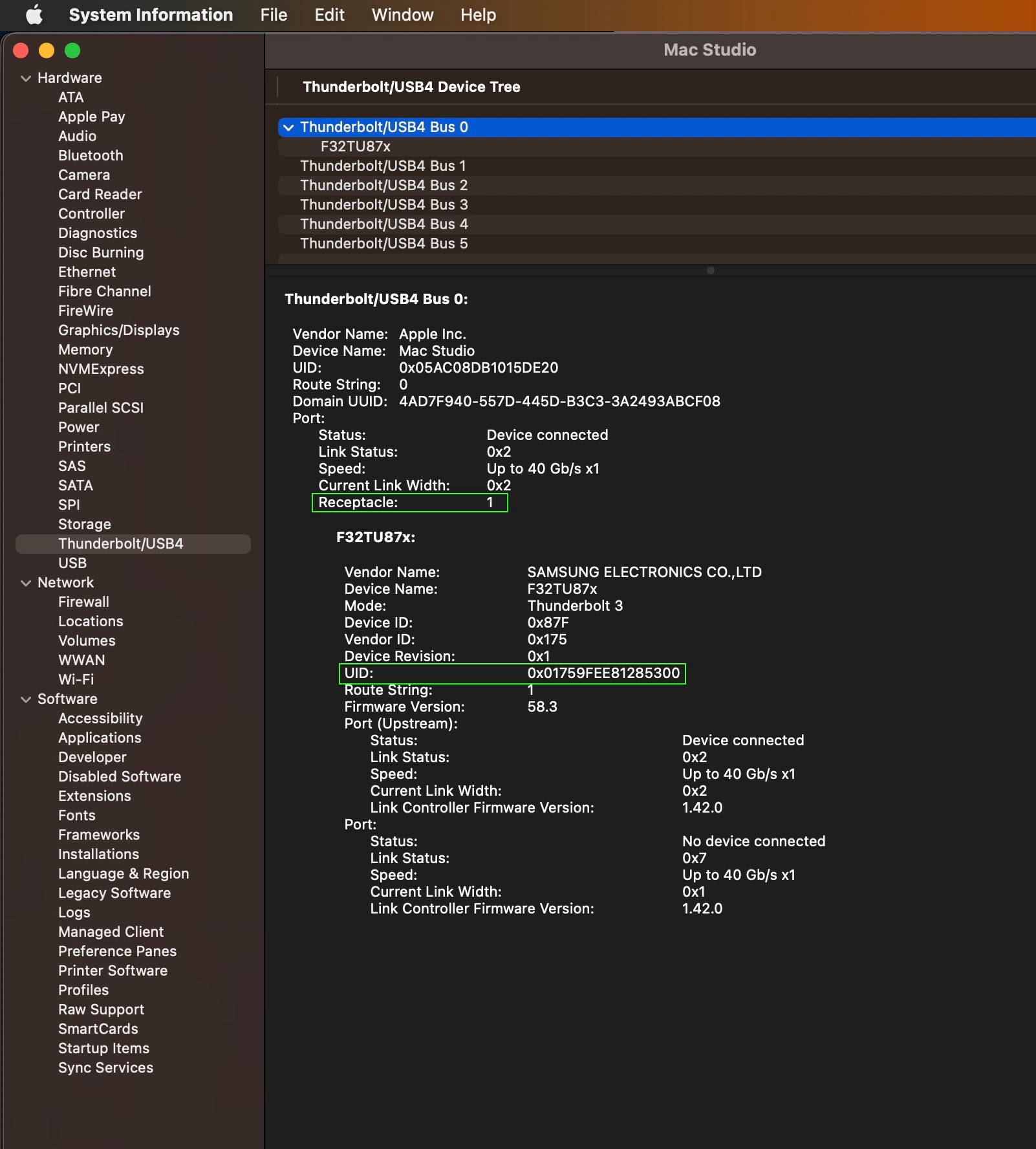Select Fibre Channel in sidebar

pos(104,291)
